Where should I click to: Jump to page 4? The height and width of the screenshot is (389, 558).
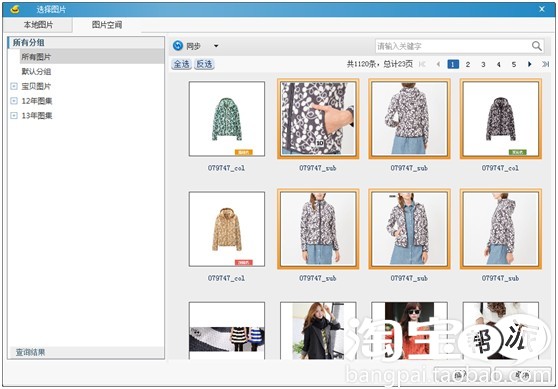pyautogui.click(x=499, y=64)
